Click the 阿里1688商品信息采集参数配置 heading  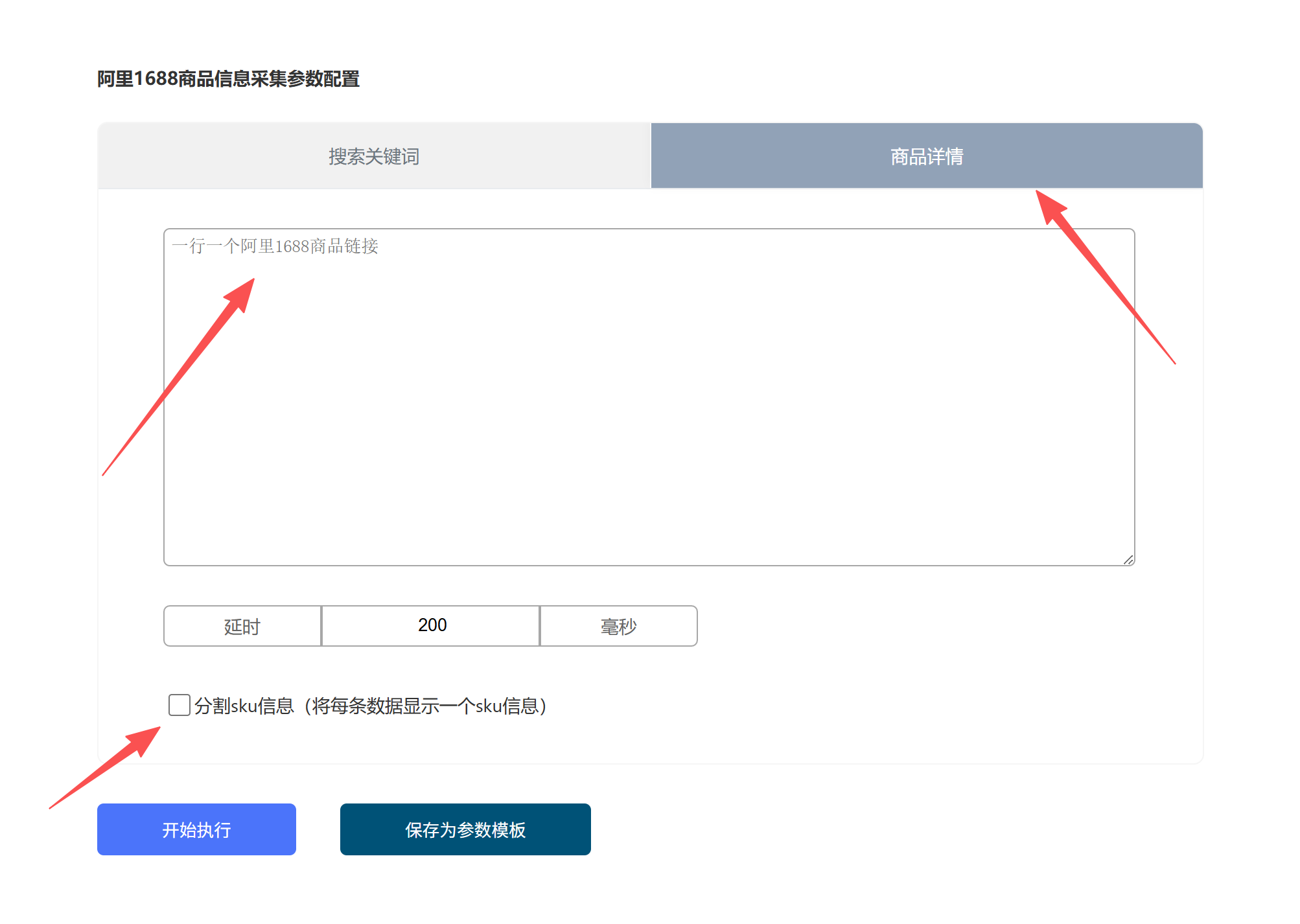(228, 78)
